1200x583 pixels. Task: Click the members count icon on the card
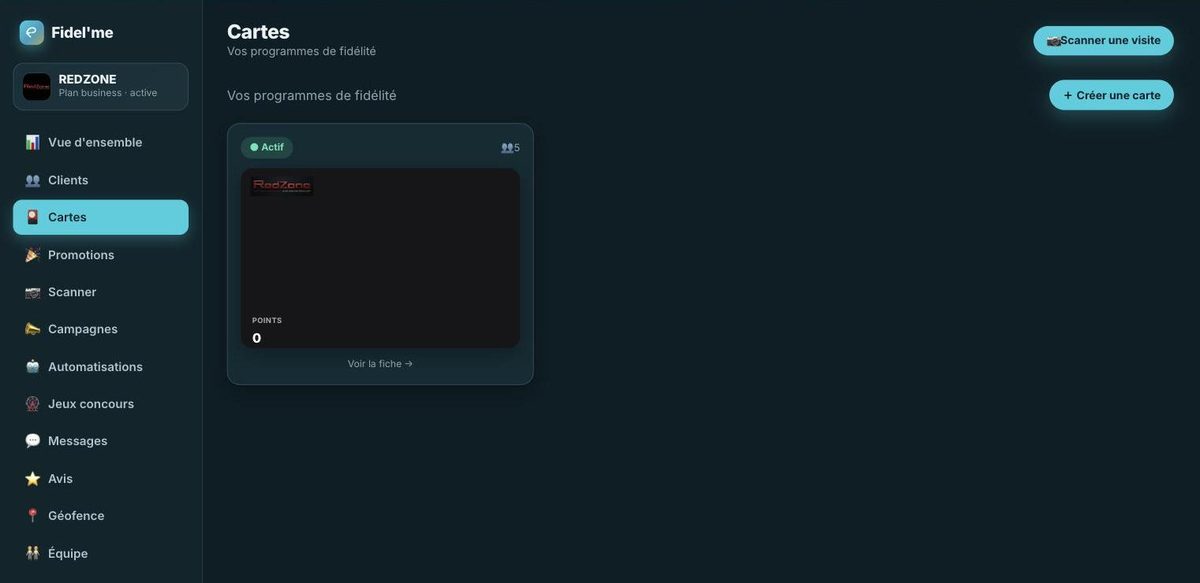tap(507, 148)
